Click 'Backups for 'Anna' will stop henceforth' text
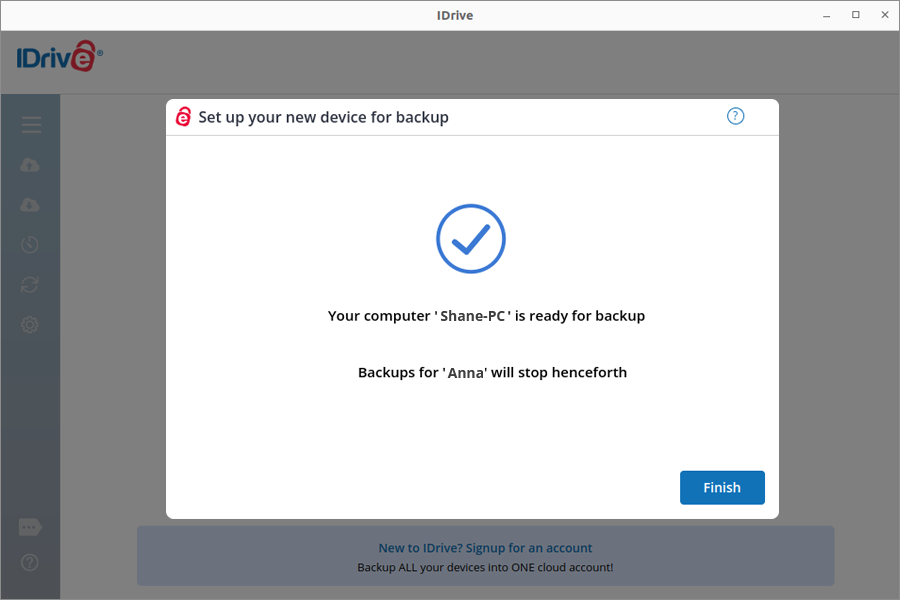This screenshot has width=900, height=600. (x=492, y=373)
